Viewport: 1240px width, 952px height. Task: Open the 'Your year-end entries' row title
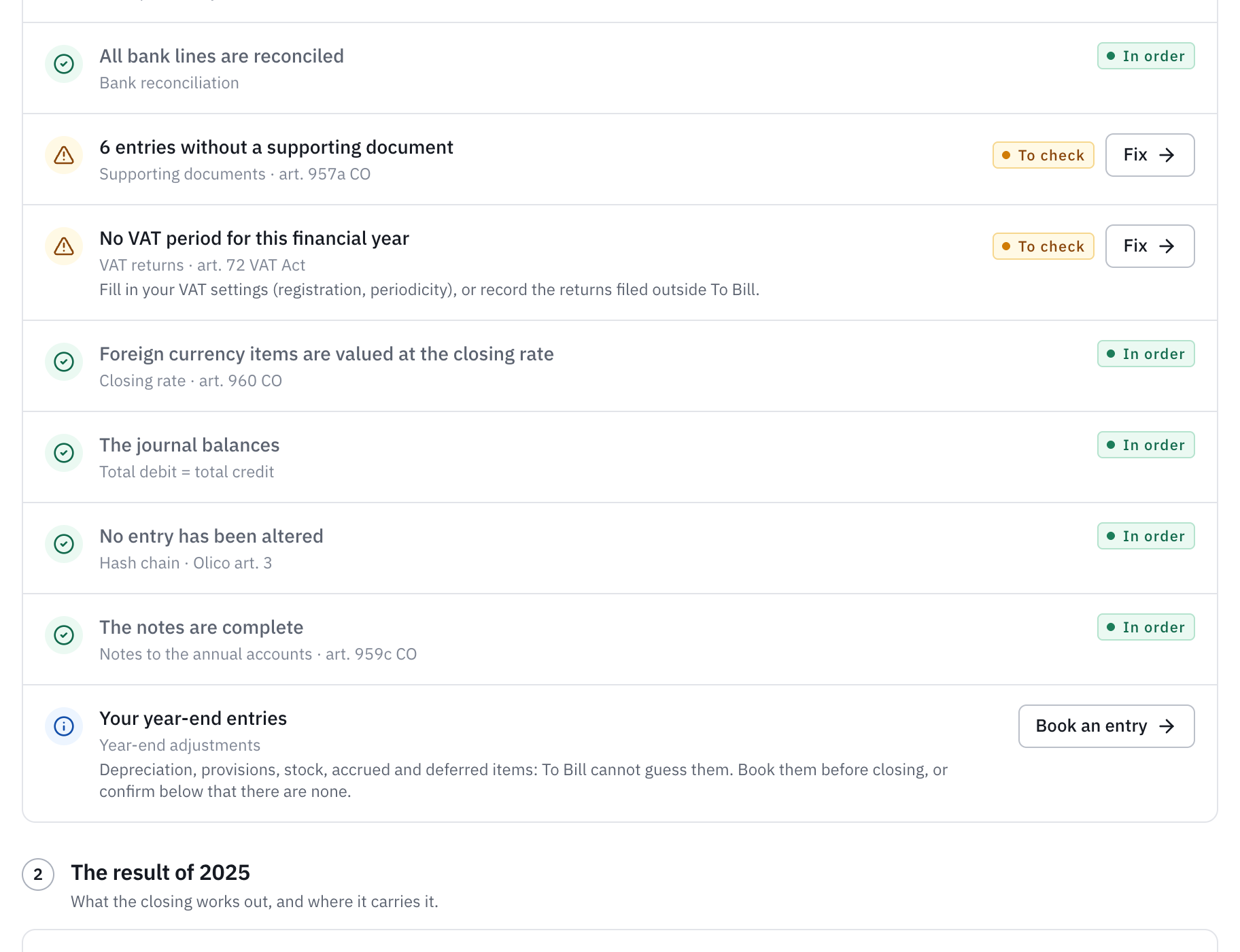193,719
